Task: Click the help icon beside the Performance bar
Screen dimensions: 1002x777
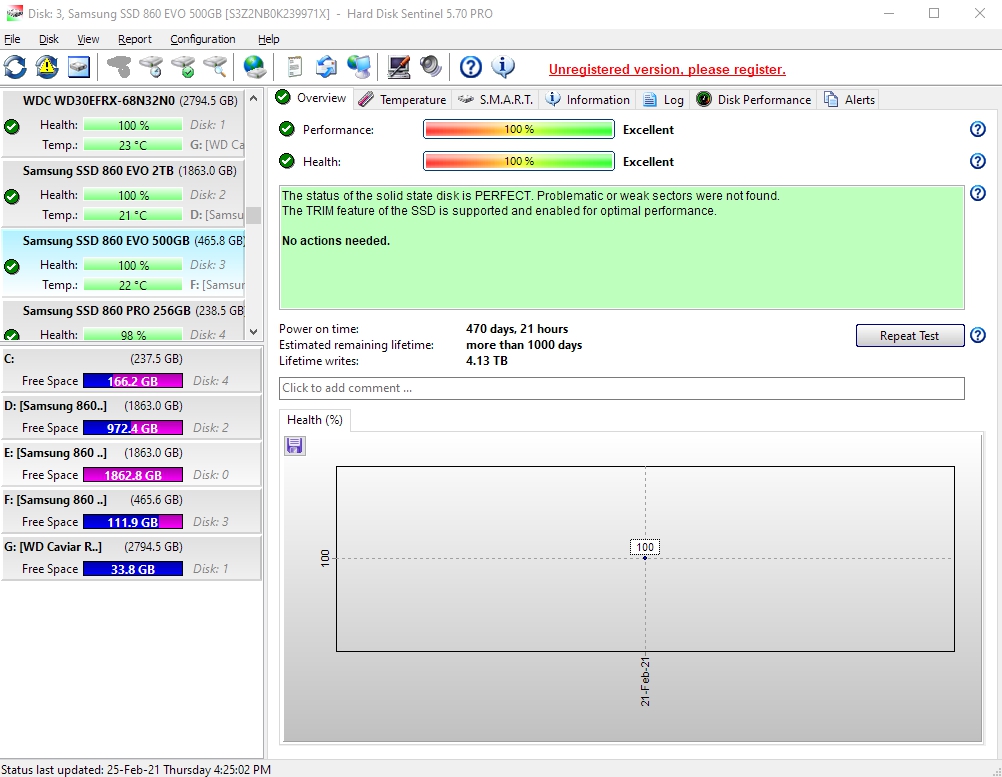Action: click(977, 130)
